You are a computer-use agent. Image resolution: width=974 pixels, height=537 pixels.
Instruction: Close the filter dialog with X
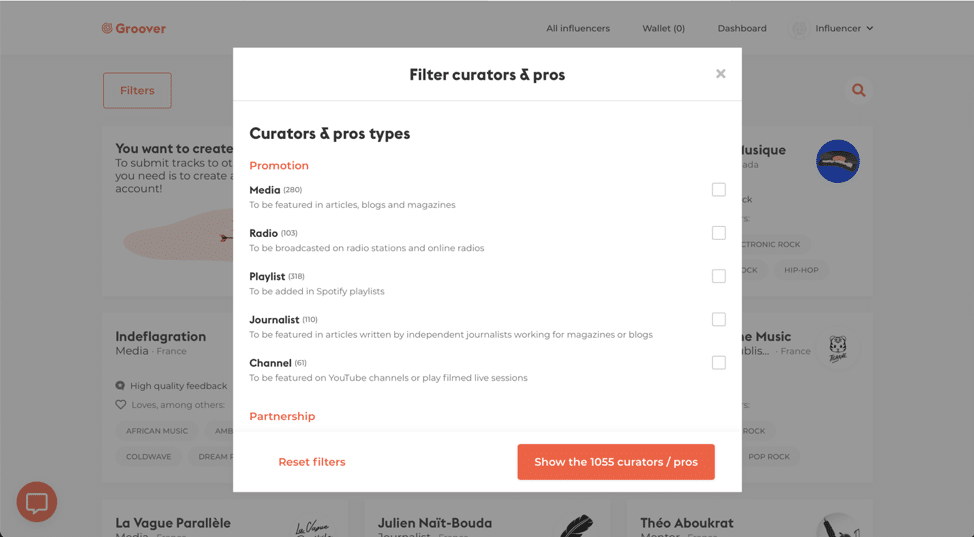coord(721,74)
